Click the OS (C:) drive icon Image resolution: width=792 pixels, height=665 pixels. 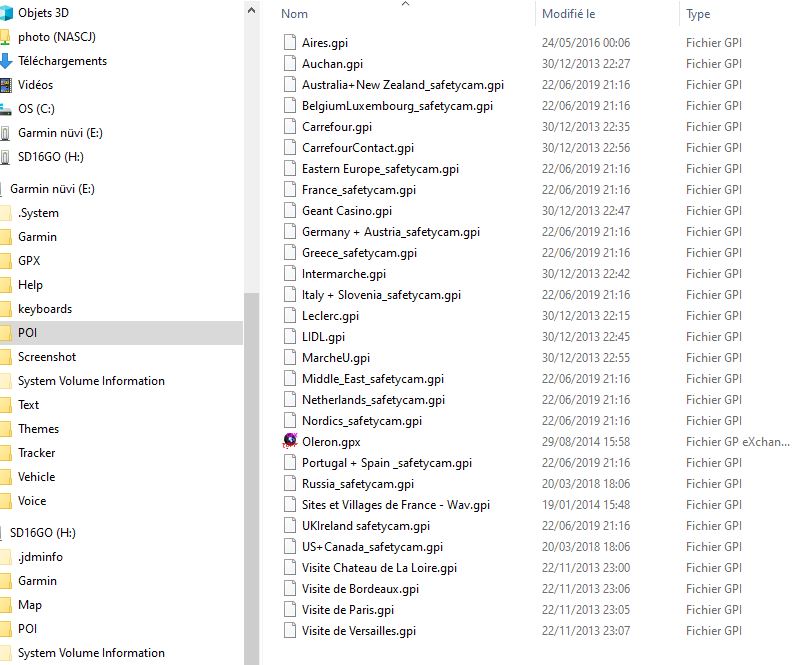(6, 109)
